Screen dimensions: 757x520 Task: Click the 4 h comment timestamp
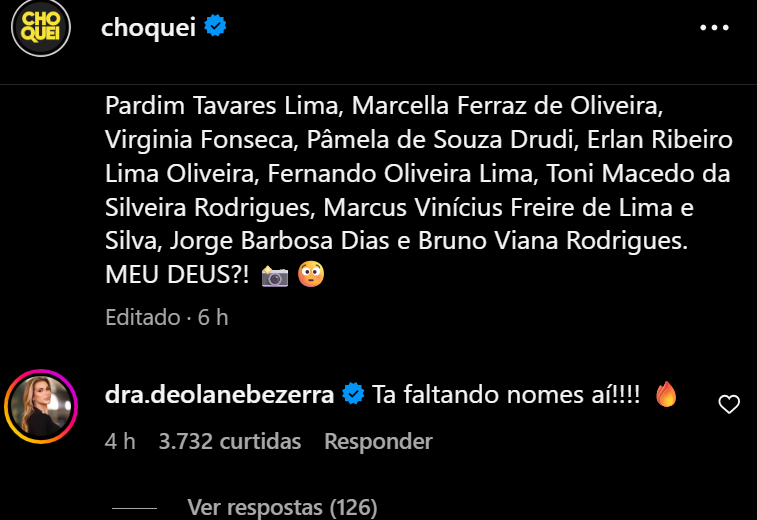pyautogui.click(x=120, y=441)
